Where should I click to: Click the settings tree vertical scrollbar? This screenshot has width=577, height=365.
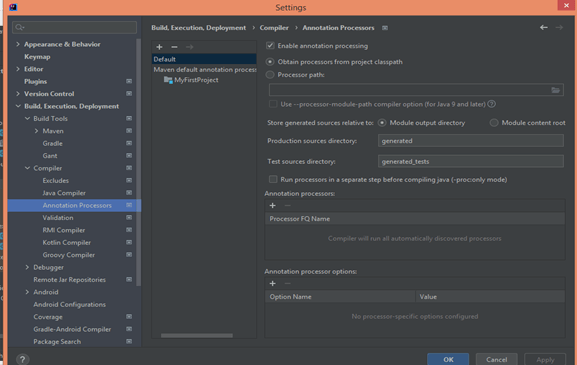(138, 162)
